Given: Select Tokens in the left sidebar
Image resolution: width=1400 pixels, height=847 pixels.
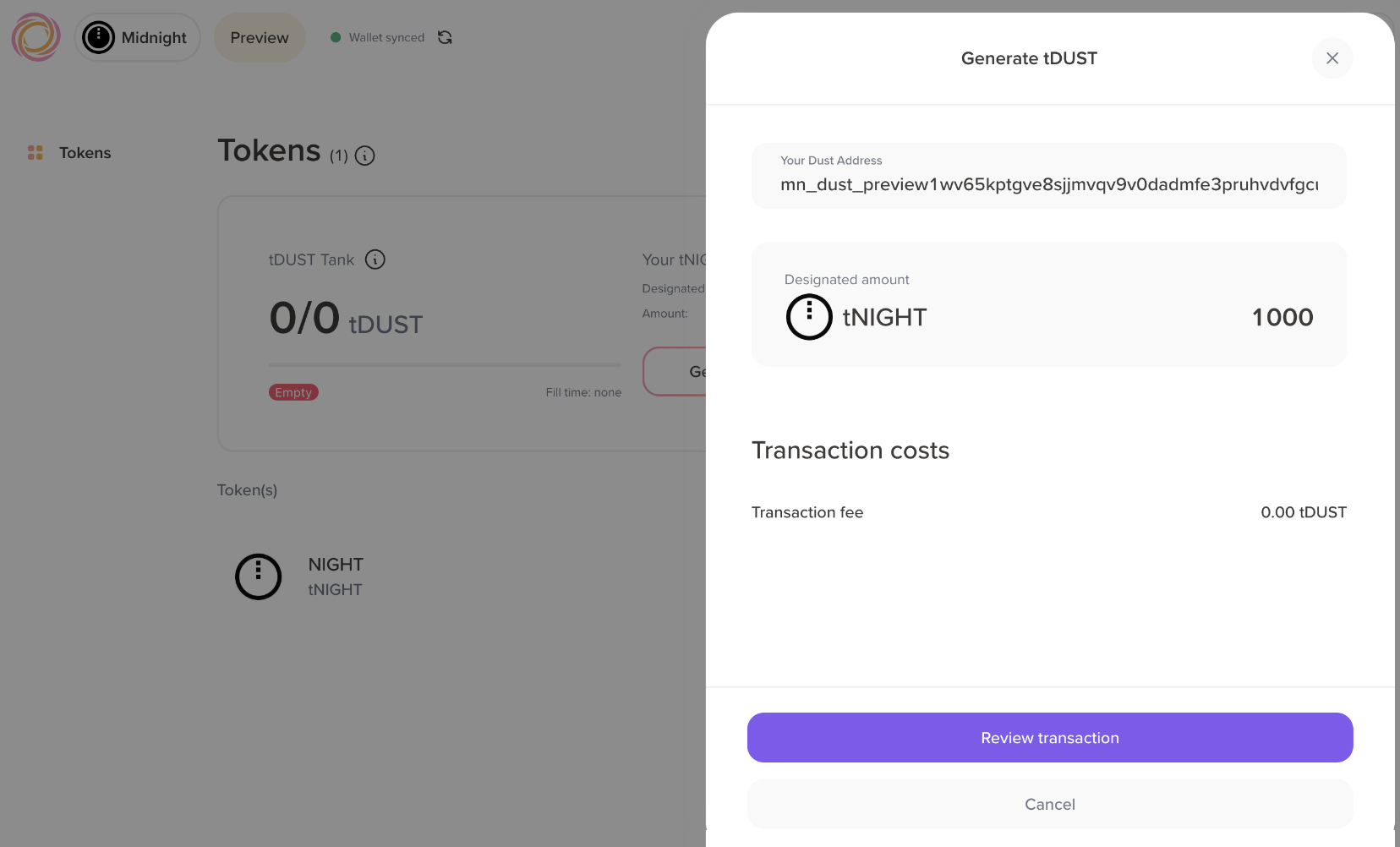Looking at the screenshot, I should [x=85, y=153].
